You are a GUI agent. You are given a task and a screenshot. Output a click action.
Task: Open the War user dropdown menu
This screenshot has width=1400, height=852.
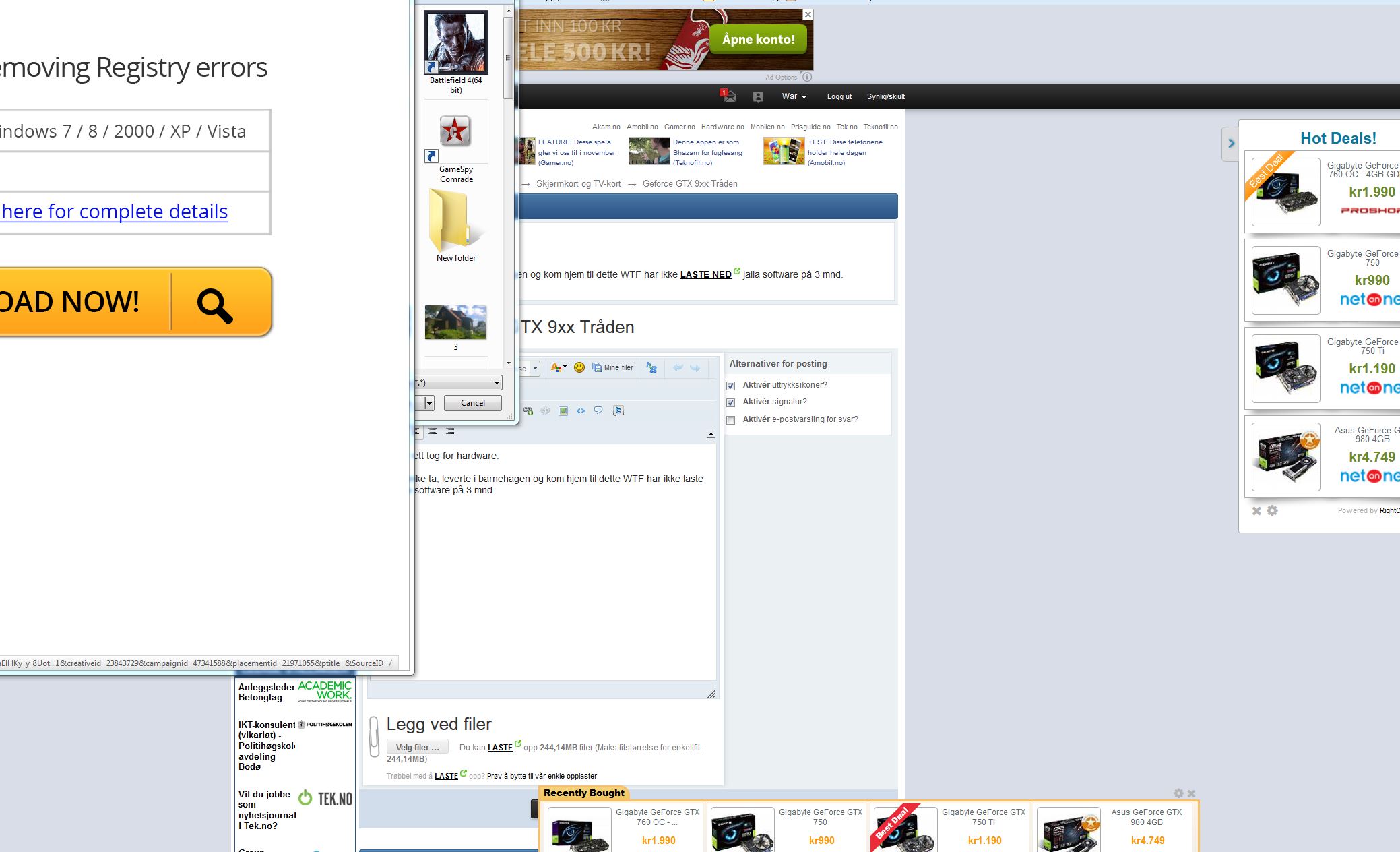tap(794, 96)
